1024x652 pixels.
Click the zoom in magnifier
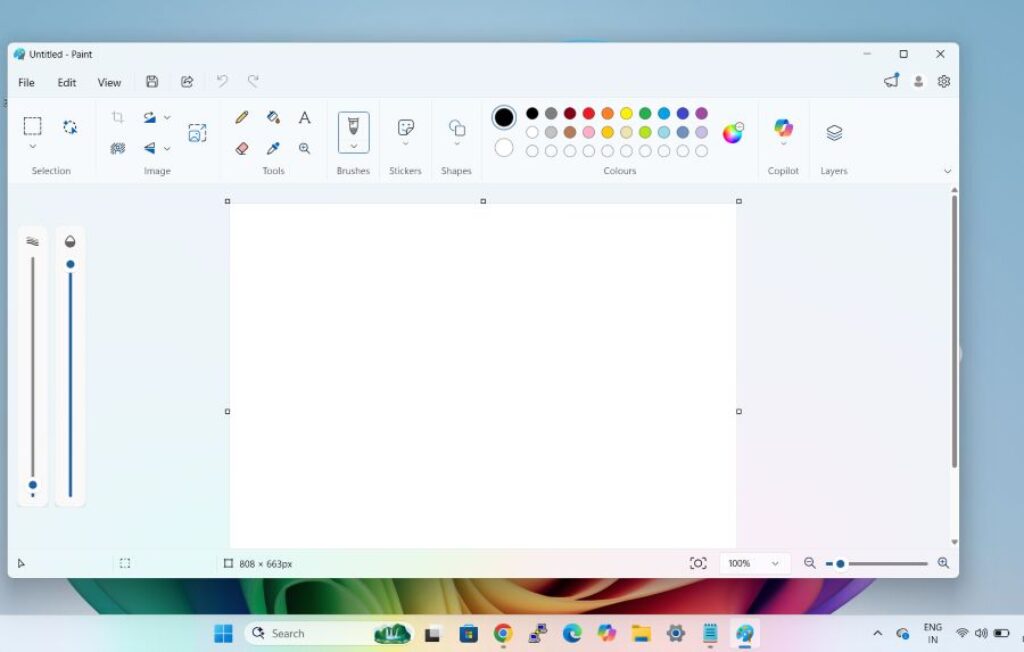point(943,562)
